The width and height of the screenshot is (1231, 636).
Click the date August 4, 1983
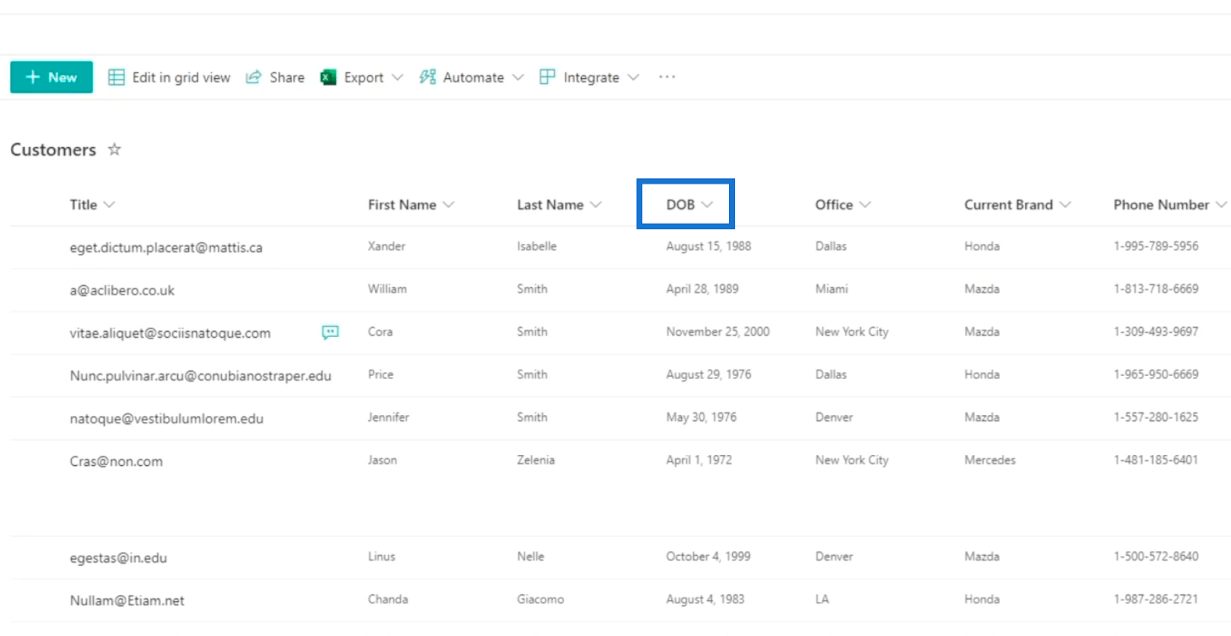point(705,600)
